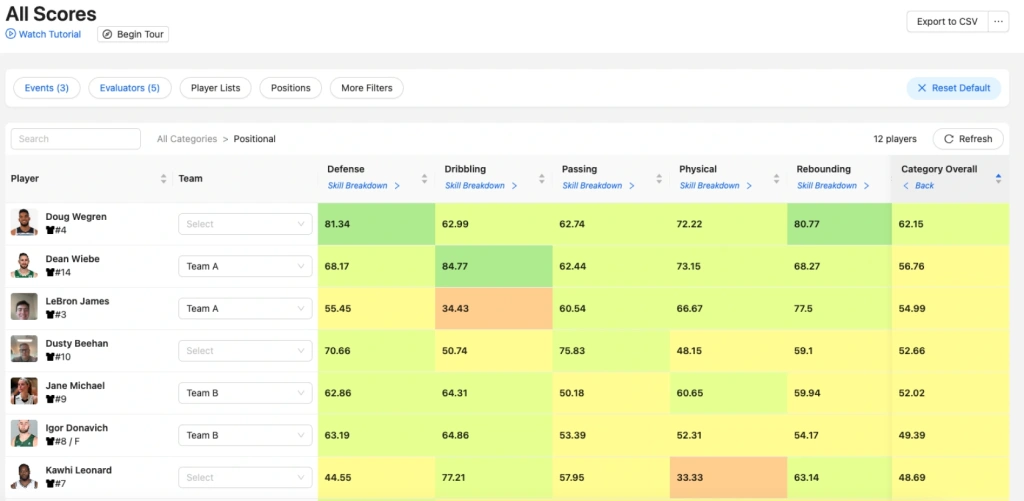The image size is (1024, 501).
Task: Open the Player Lists filter
Action: click(216, 88)
